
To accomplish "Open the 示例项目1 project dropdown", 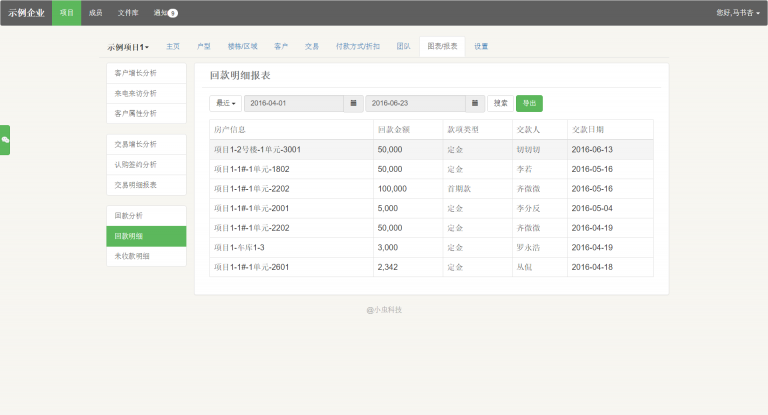I will click(x=128, y=47).
